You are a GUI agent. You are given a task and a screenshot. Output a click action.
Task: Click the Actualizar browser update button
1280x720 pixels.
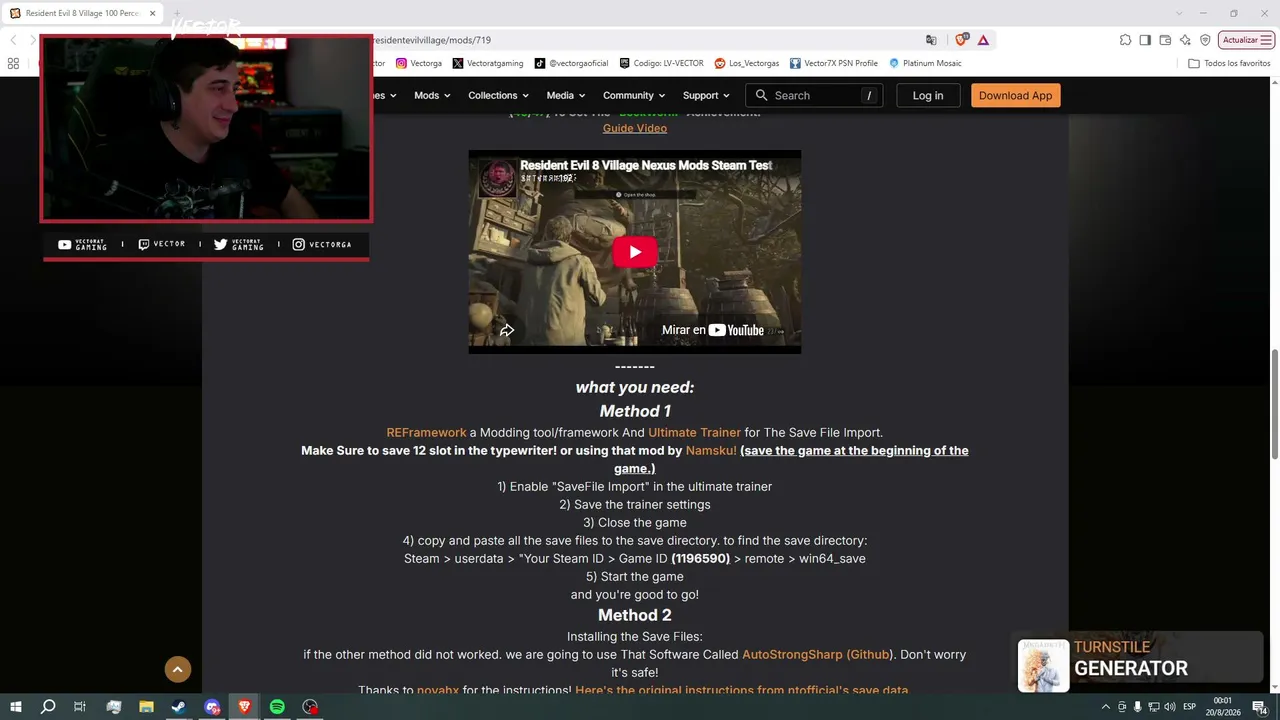tap(1246, 40)
